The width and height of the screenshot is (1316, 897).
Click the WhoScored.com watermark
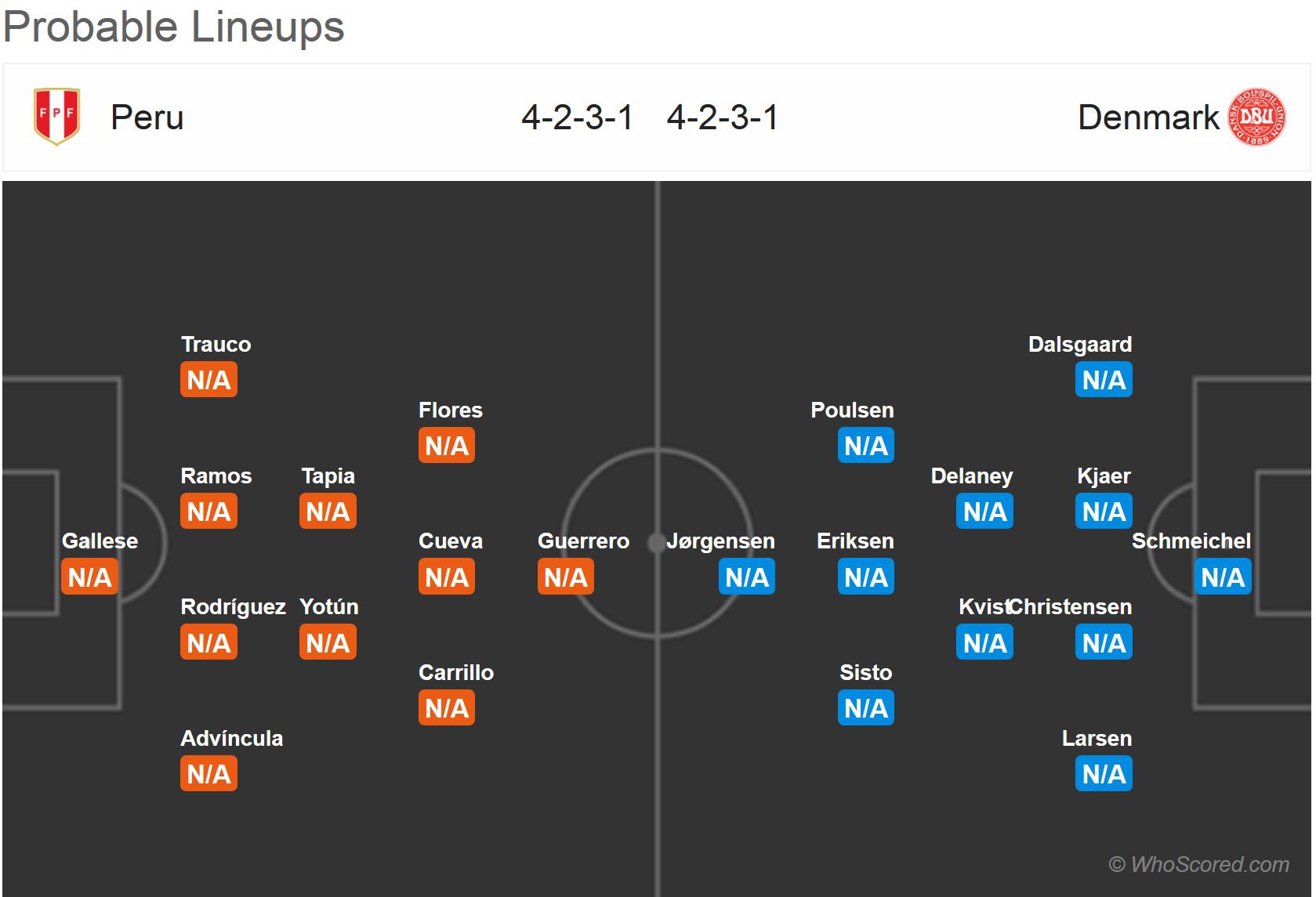click(x=1198, y=864)
